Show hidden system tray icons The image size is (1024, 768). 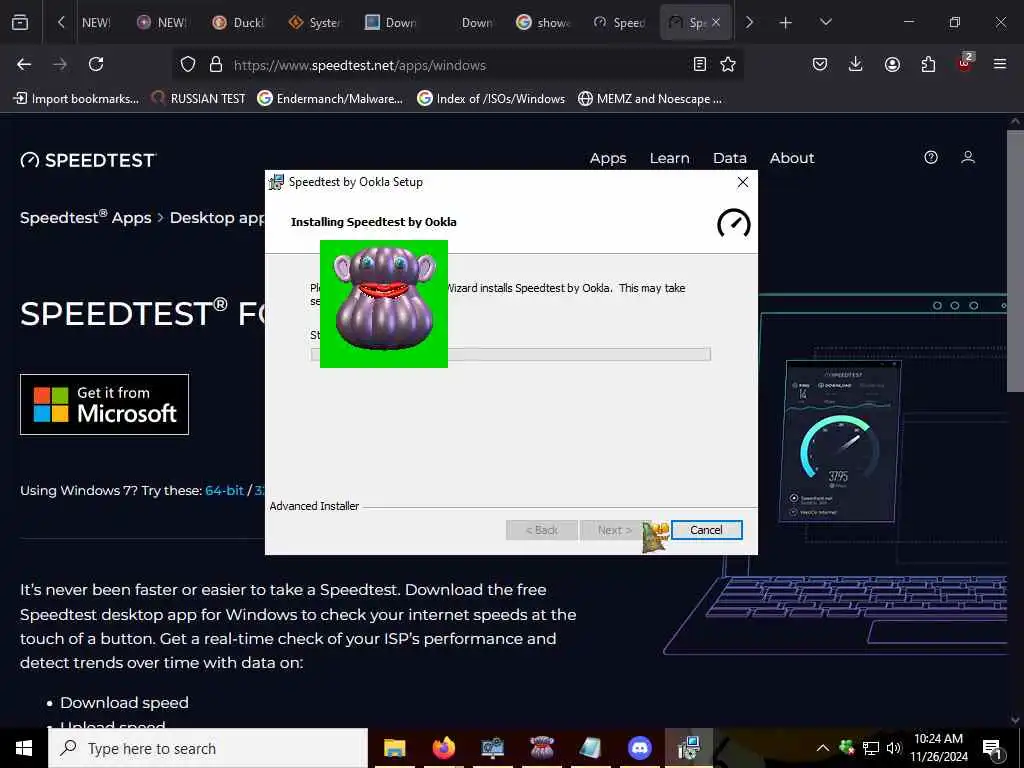coord(823,748)
